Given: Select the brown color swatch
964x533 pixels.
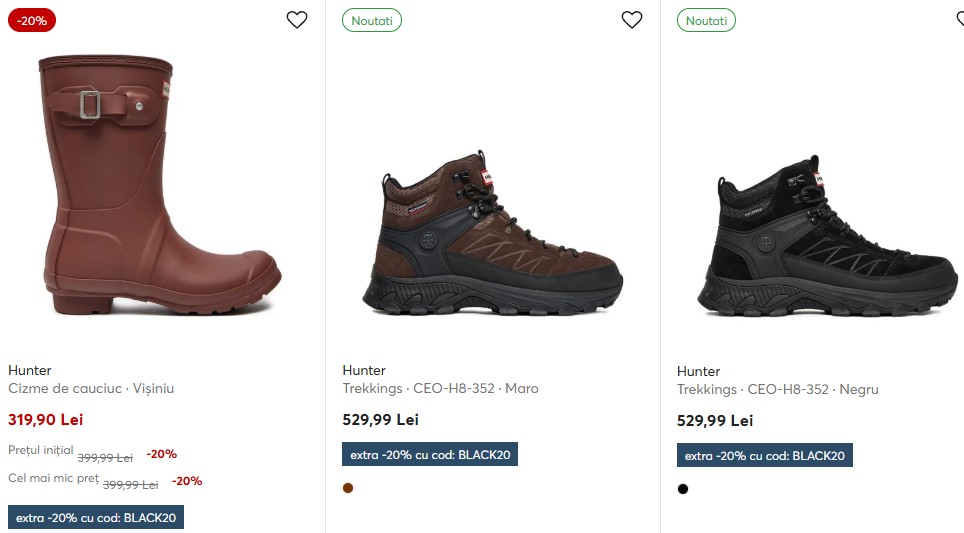Looking at the screenshot, I should click(348, 488).
